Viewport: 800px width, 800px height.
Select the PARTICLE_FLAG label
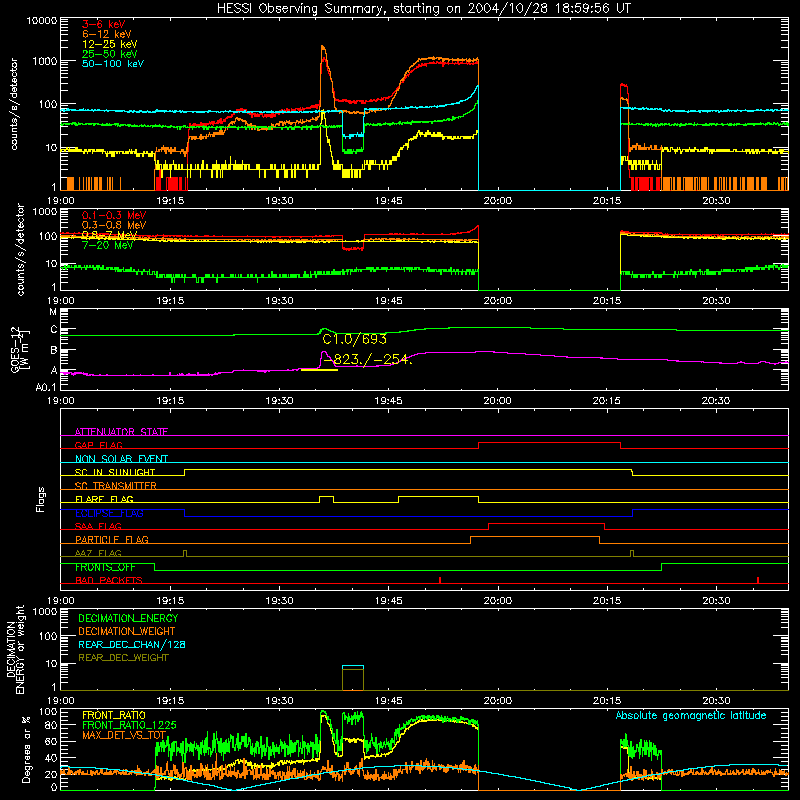point(112,539)
